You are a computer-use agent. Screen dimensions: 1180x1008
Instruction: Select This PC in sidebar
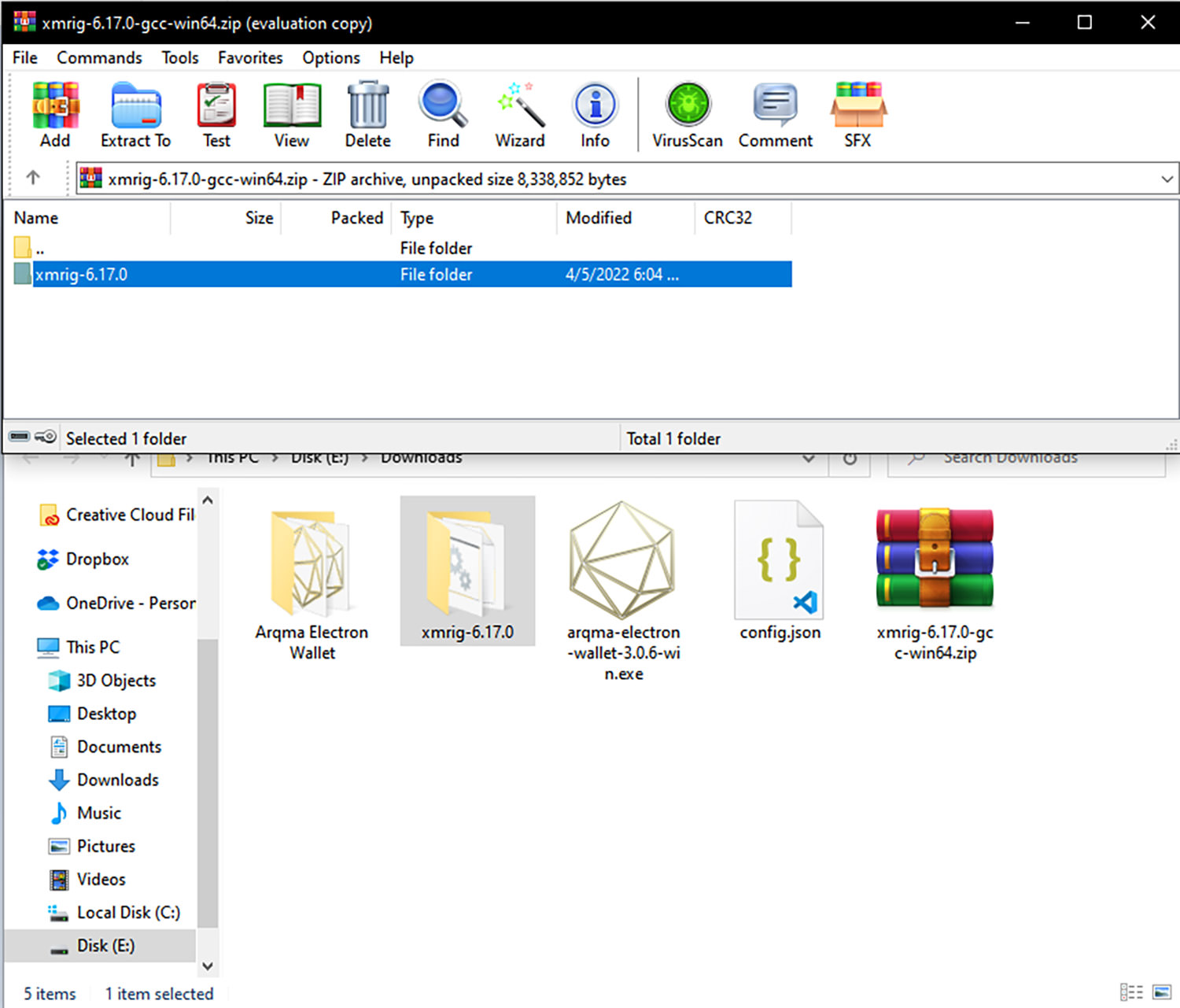[x=79, y=647]
